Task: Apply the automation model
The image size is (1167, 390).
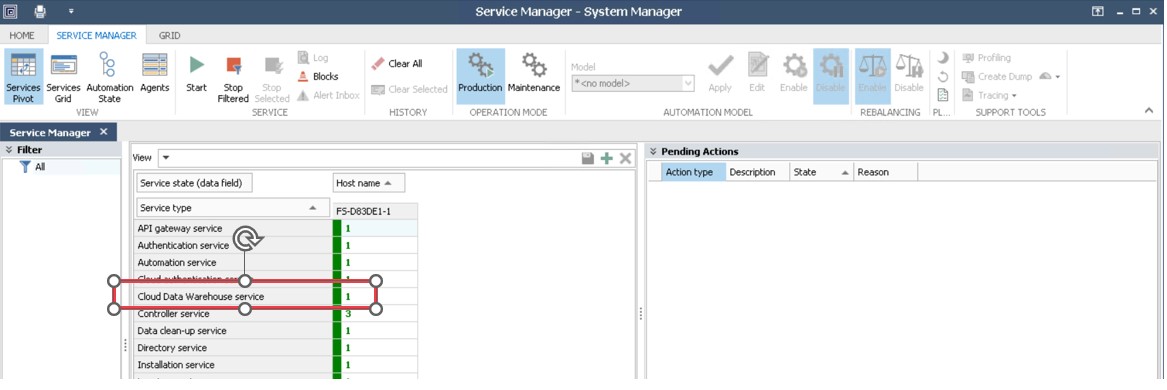Action: point(720,73)
